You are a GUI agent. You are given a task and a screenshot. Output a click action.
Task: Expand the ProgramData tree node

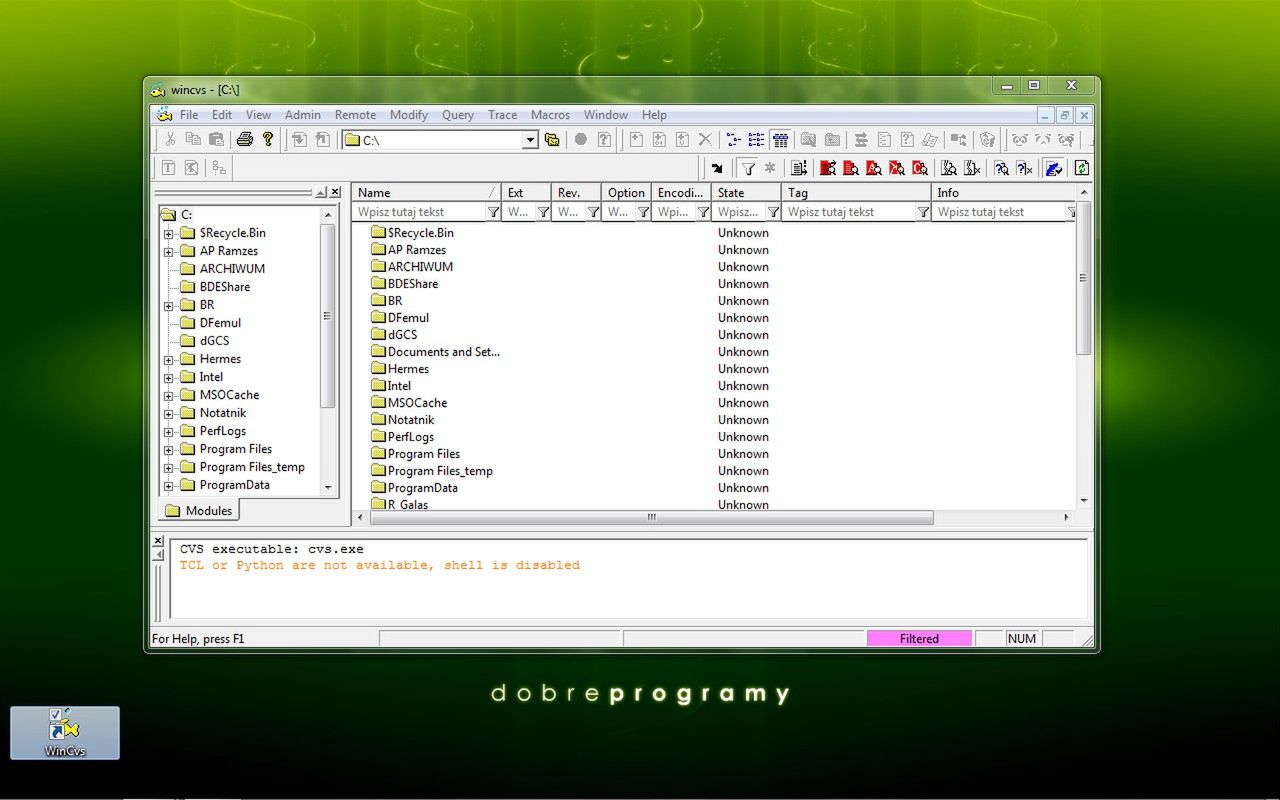[x=169, y=485]
